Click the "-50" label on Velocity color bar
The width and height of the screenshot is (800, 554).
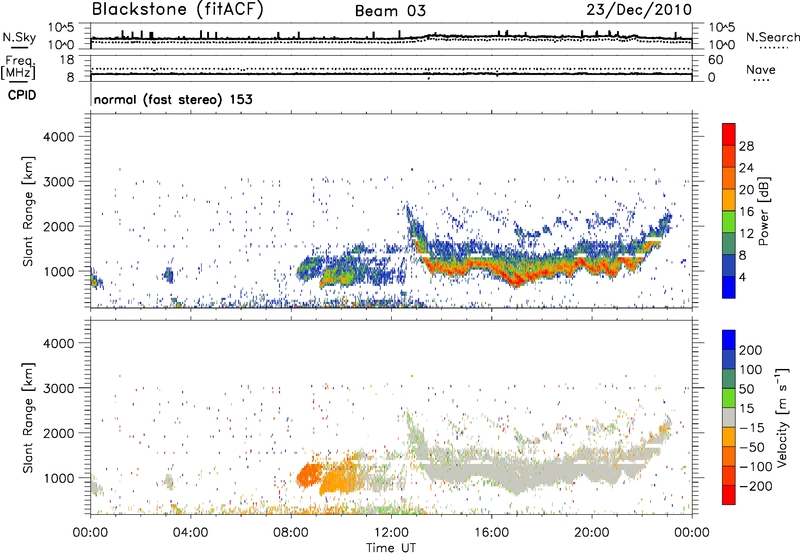pos(752,447)
